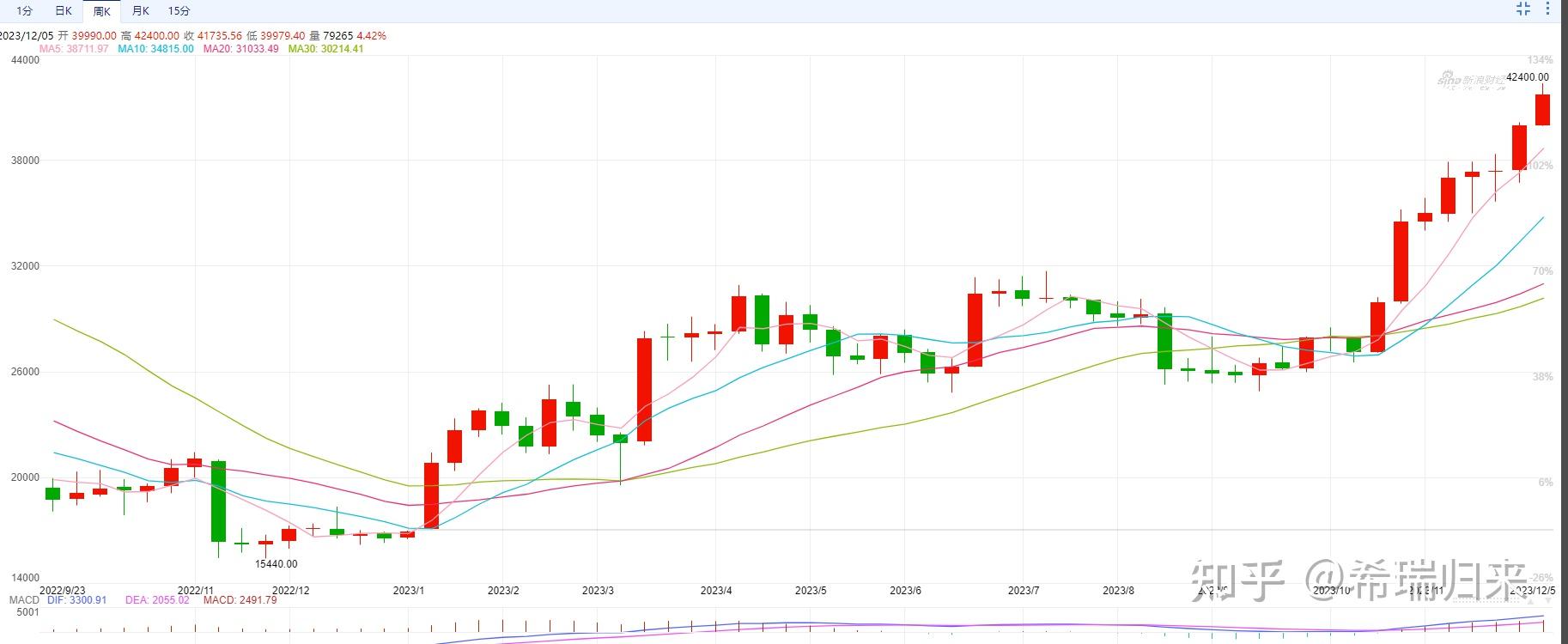Click the high price 高 42400.00 in info bar
1568x644 pixels.
pyautogui.click(x=150, y=36)
